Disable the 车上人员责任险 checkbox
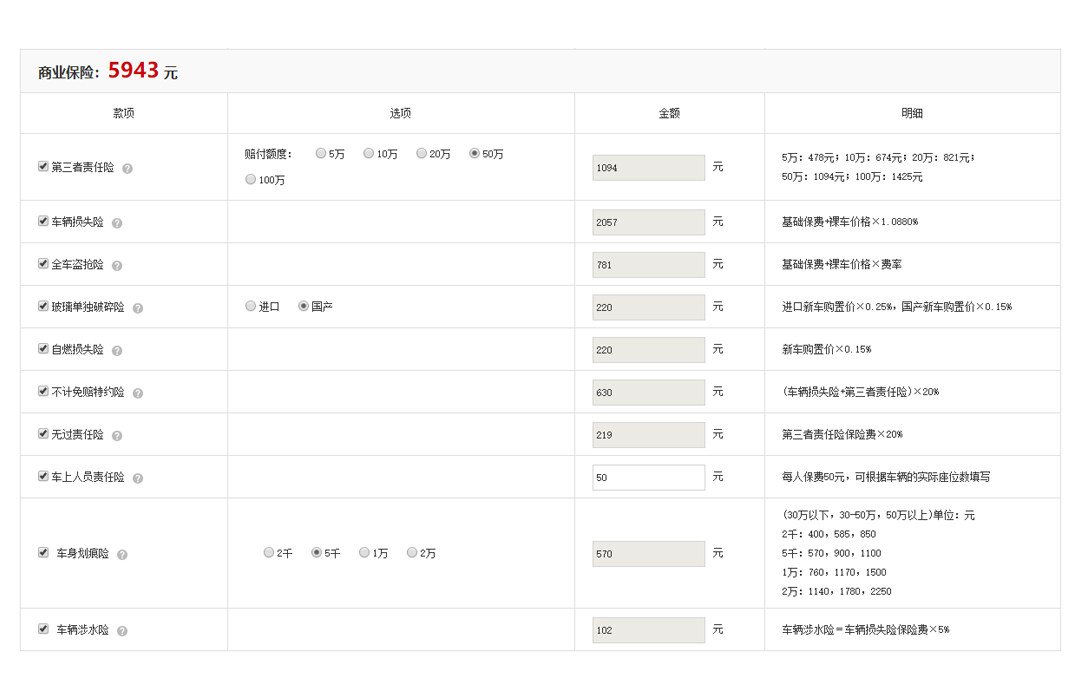The image size is (1080, 700). click(43, 476)
